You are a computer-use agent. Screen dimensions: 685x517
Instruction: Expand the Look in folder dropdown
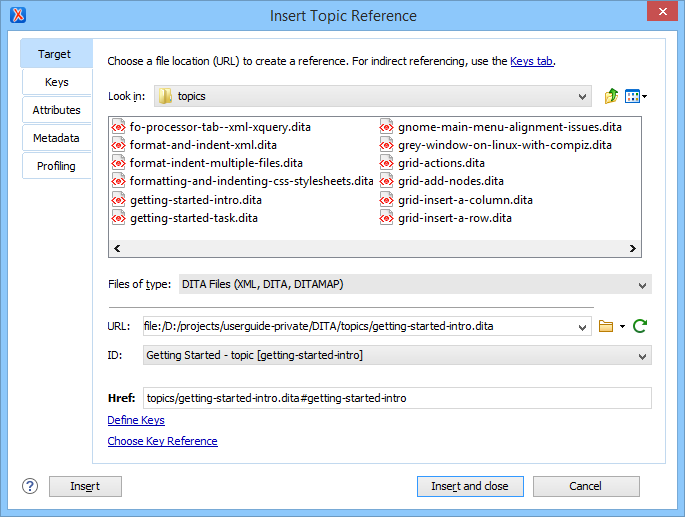click(x=583, y=97)
